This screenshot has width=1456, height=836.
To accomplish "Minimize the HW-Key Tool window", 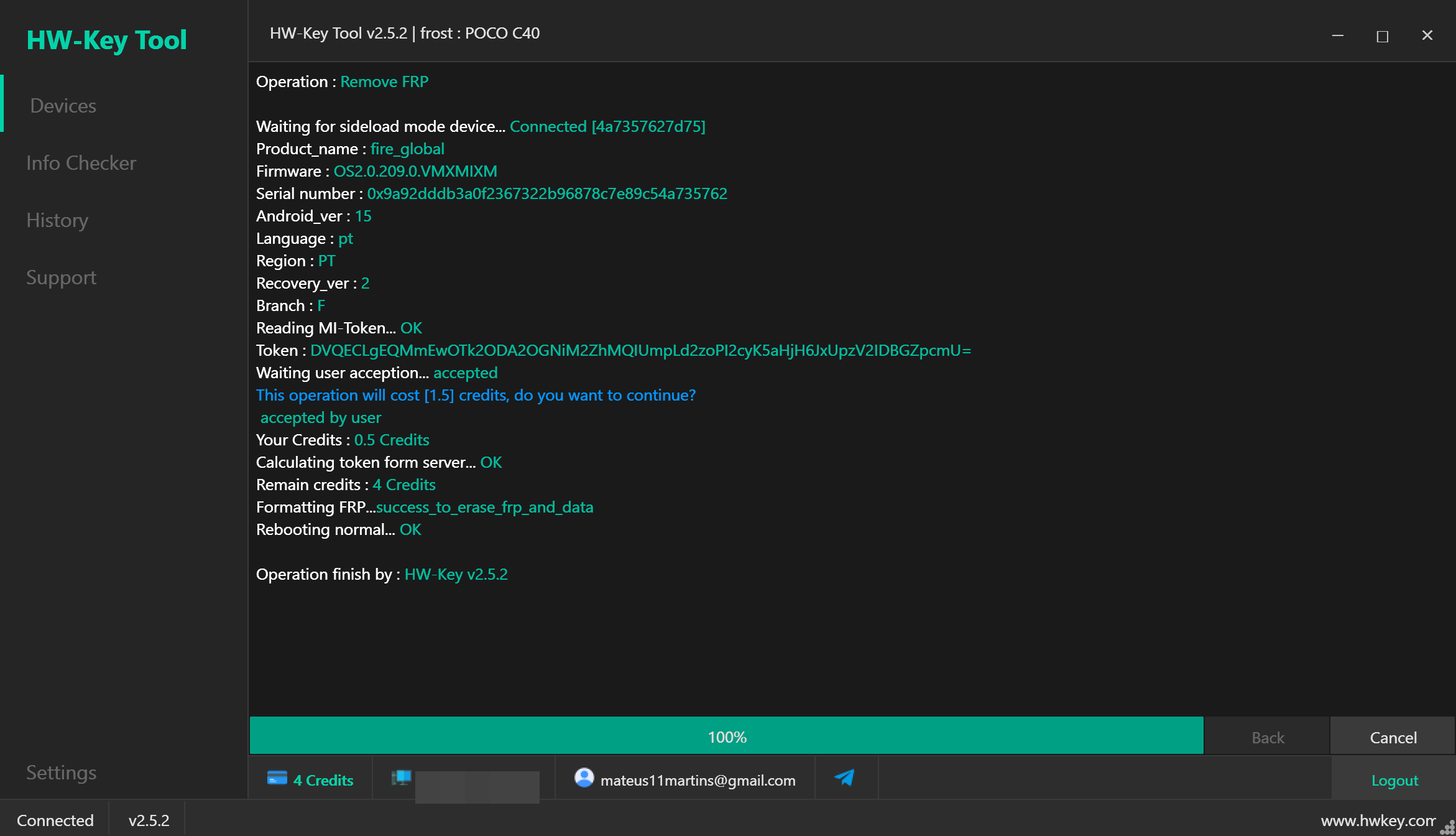I will point(1337,35).
